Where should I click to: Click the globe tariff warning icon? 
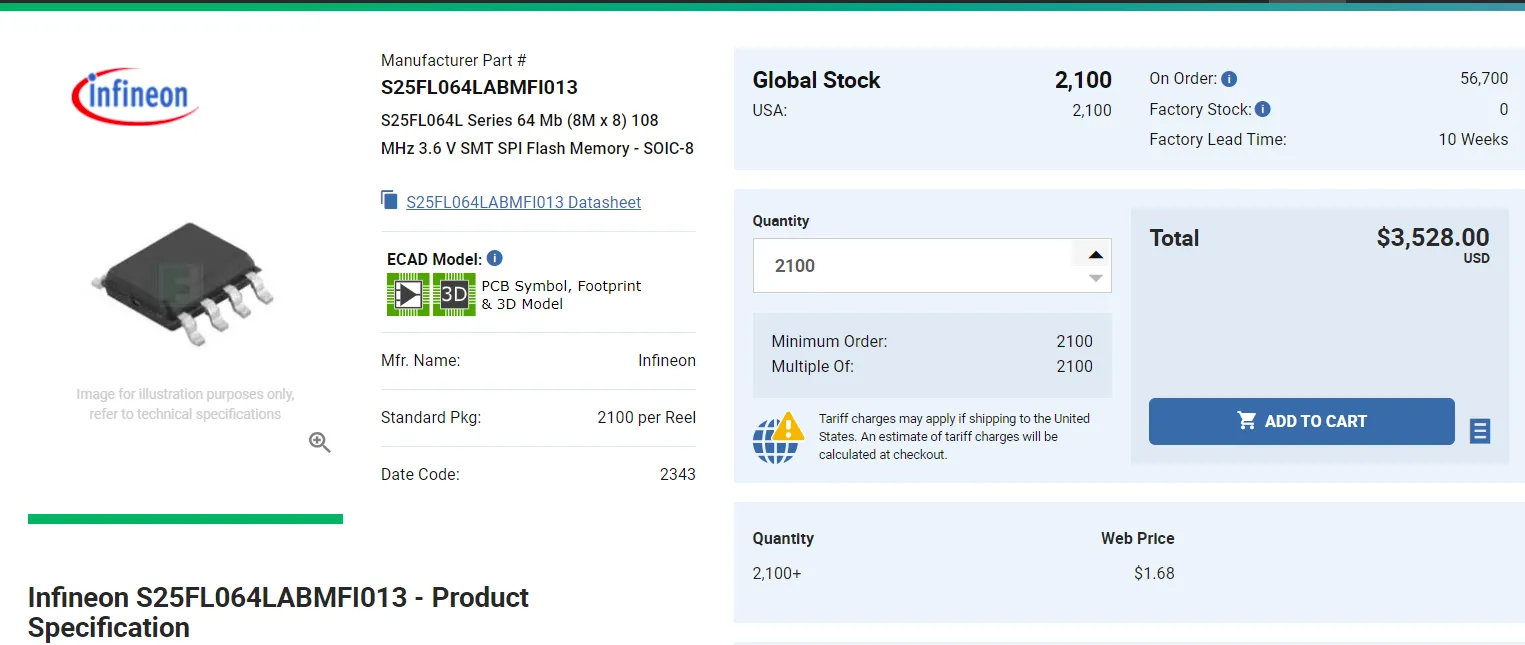(x=778, y=437)
